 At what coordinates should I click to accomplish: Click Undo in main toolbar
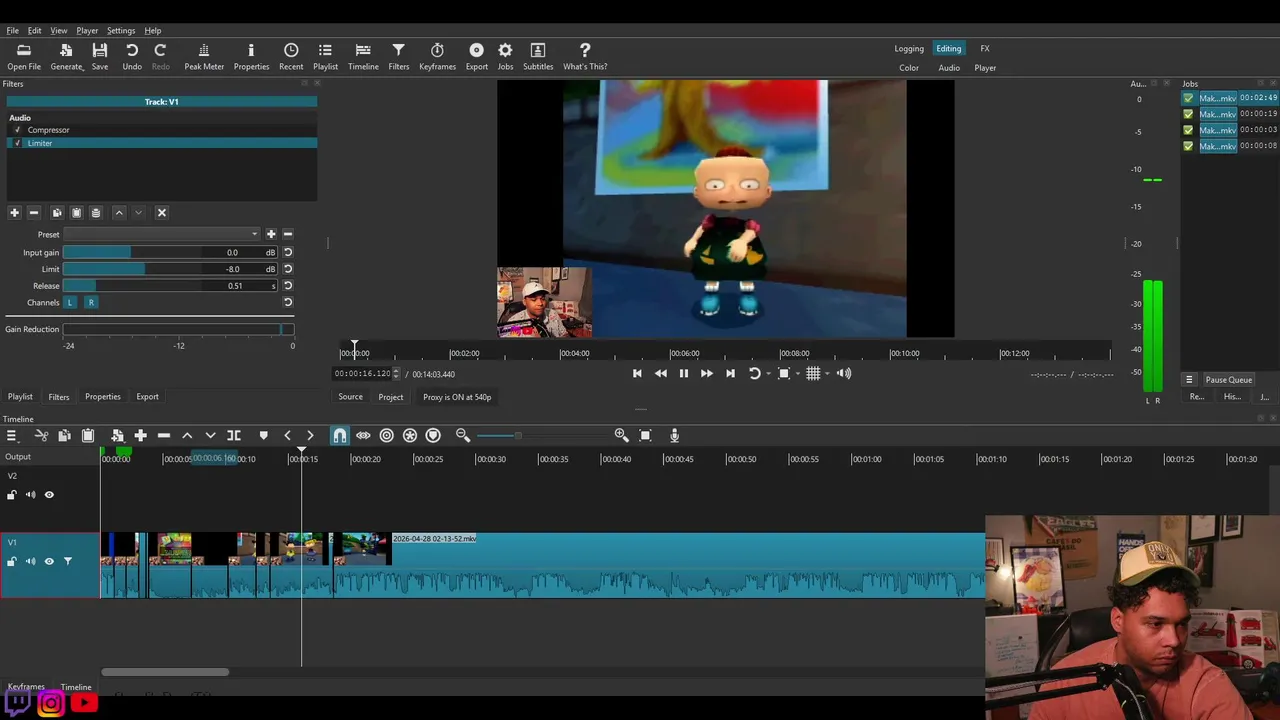(132, 57)
